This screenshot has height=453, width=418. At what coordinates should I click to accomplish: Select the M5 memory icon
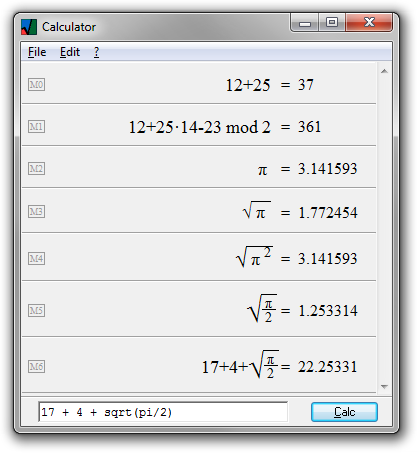click(x=36, y=311)
